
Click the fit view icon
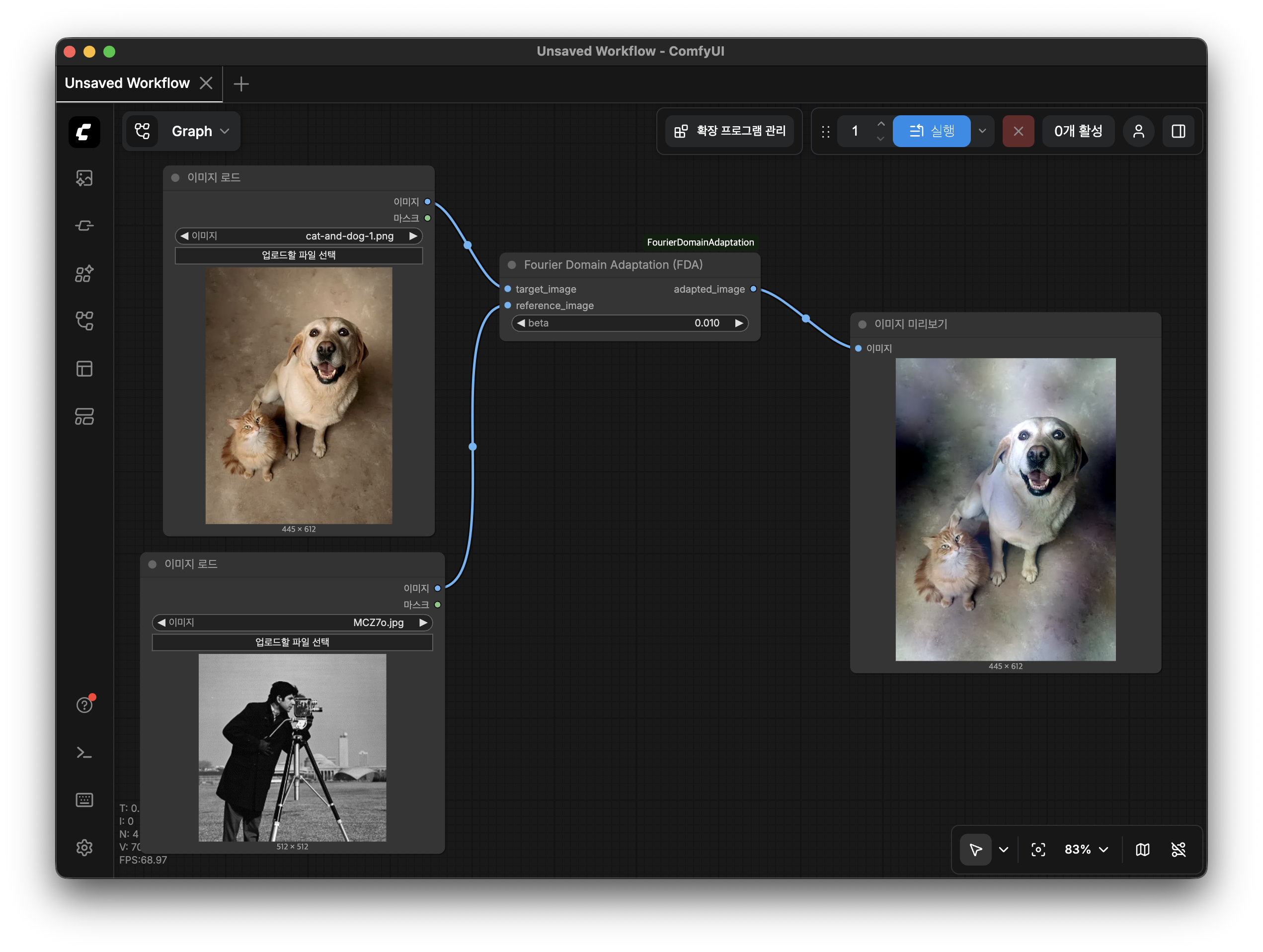click(1038, 849)
